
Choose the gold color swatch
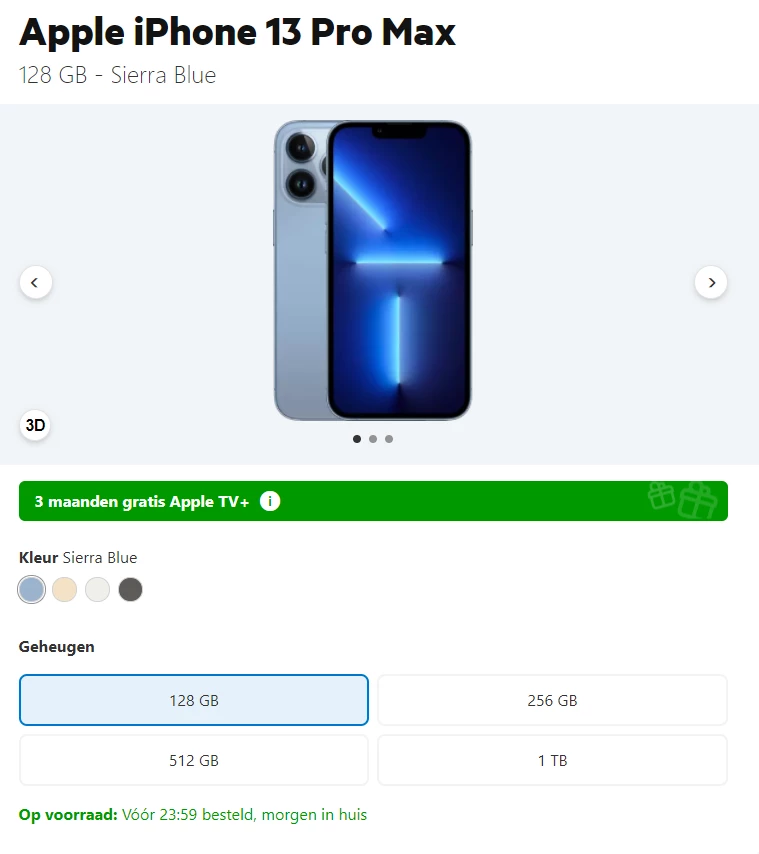point(64,589)
